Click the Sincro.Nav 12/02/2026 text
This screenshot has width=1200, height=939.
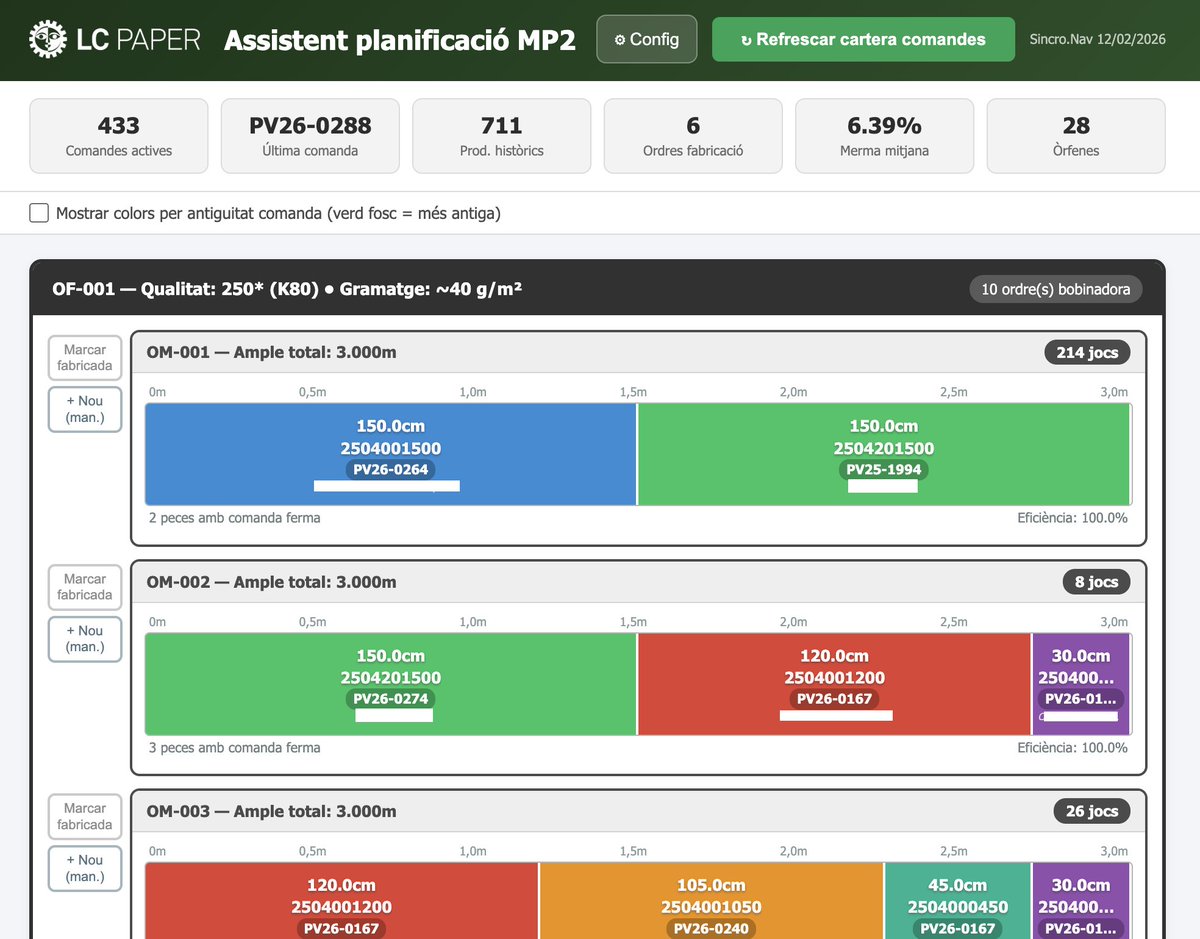1097,39
